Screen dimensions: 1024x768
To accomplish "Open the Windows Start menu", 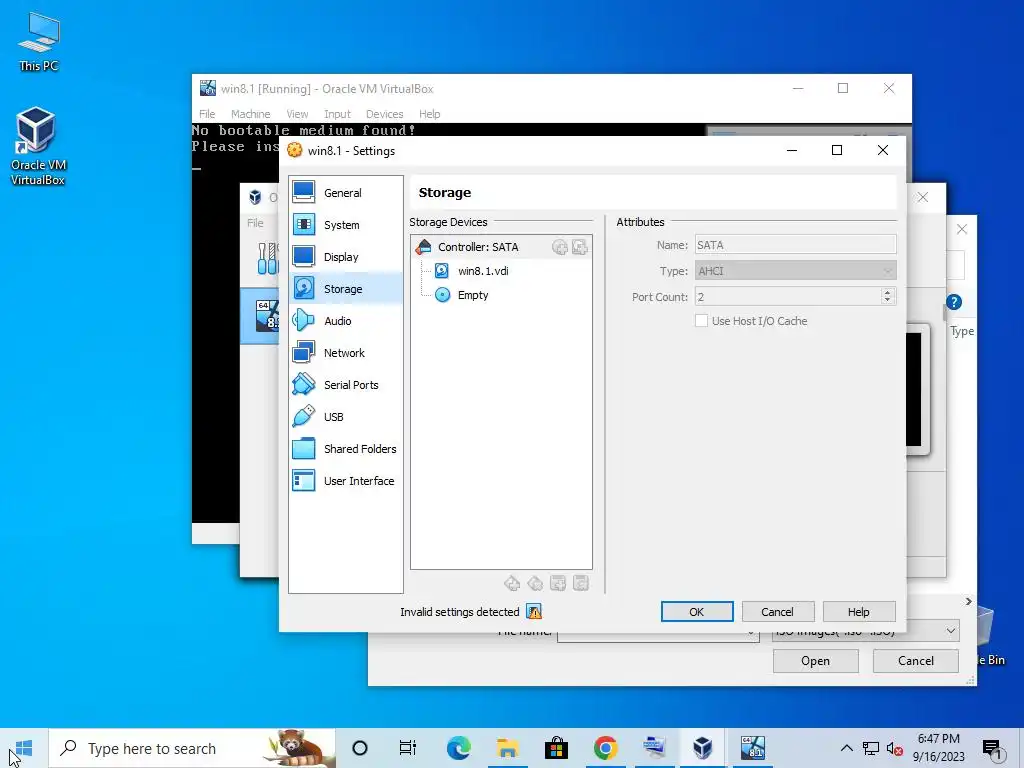I will (x=24, y=748).
